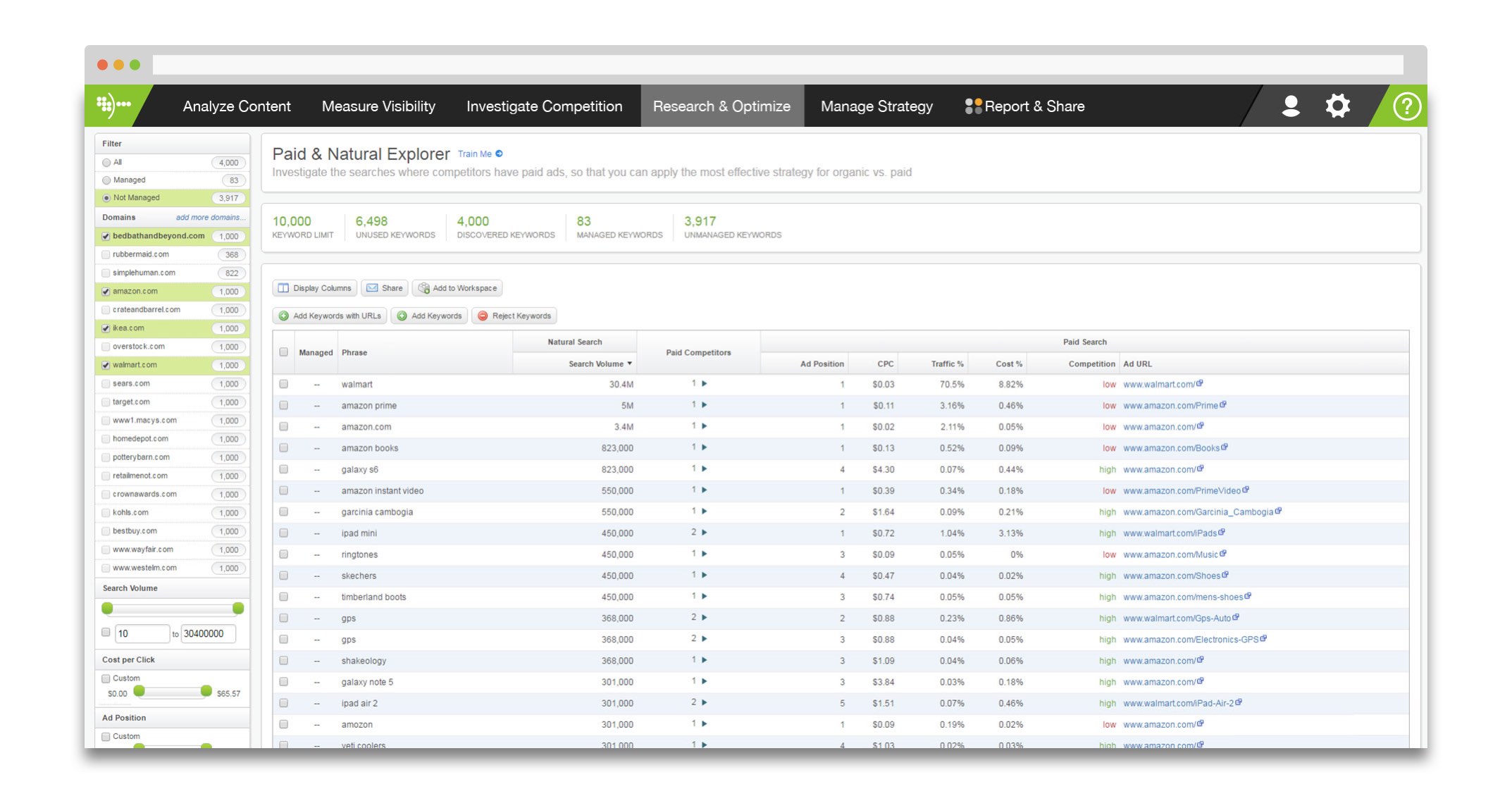Open external link icon for amazon.com/Electronics-GPS
This screenshot has height=789, width=1512.
click(1263, 638)
